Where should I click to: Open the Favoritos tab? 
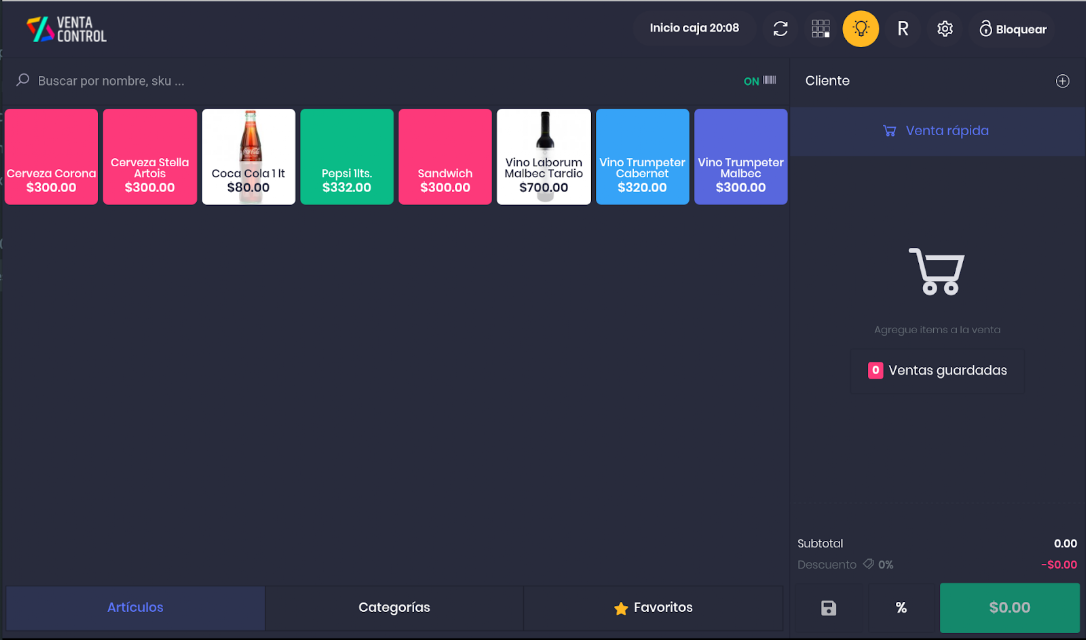pyautogui.click(x=653, y=607)
